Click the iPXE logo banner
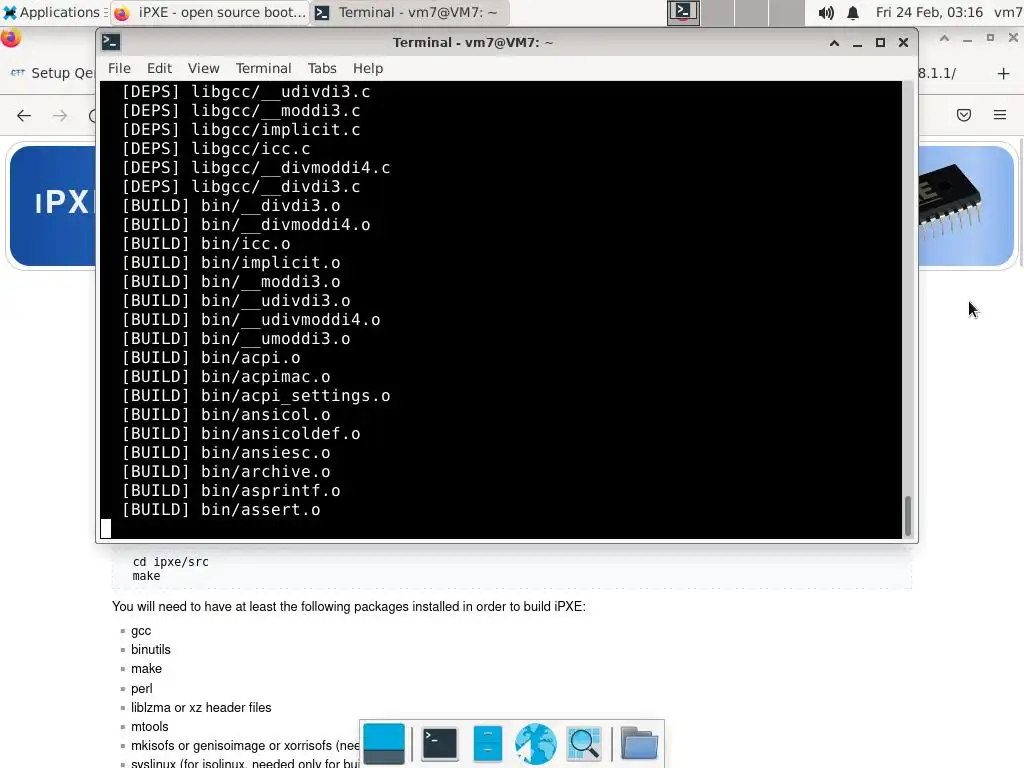The height and width of the screenshot is (768, 1024). (x=54, y=204)
